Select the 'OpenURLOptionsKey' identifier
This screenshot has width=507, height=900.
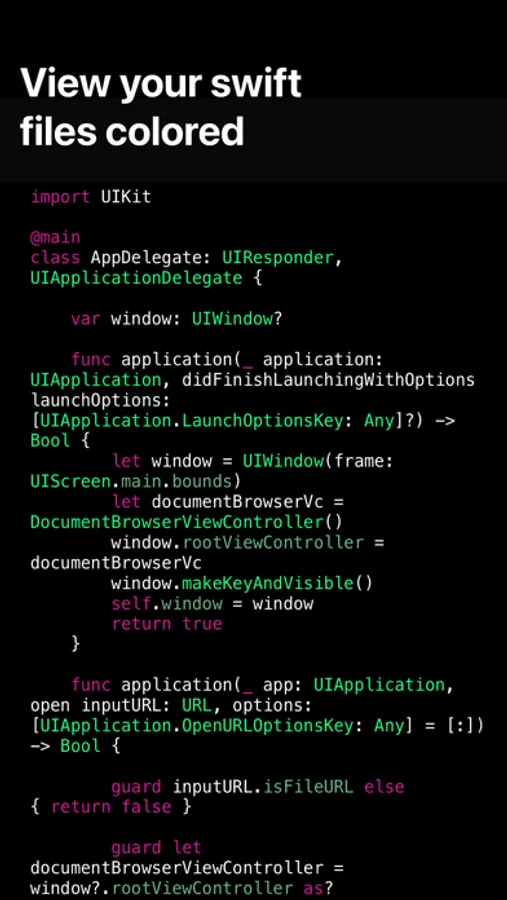(268, 726)
